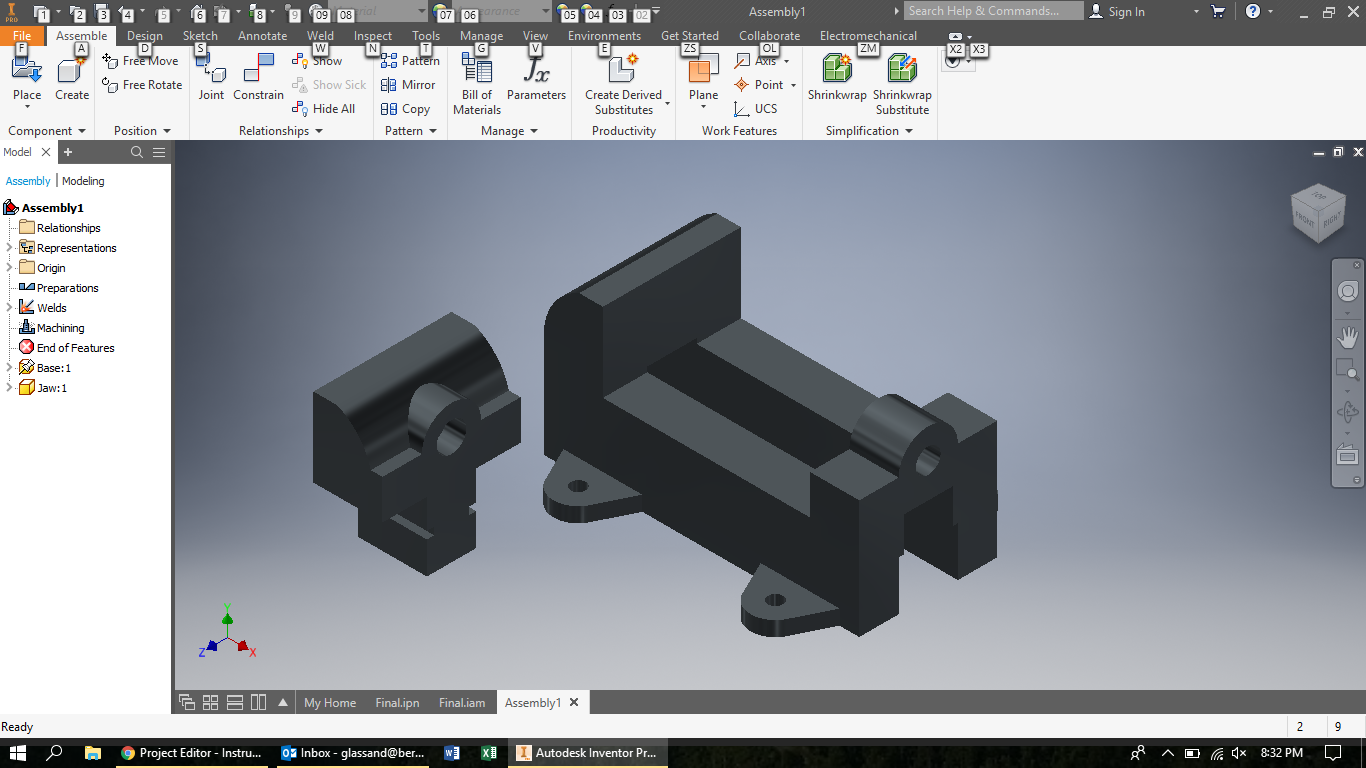This screenshot has height=768, width=1366.
Task: Click the shopping cart icon in title bar
Action: click(1217, 11)
